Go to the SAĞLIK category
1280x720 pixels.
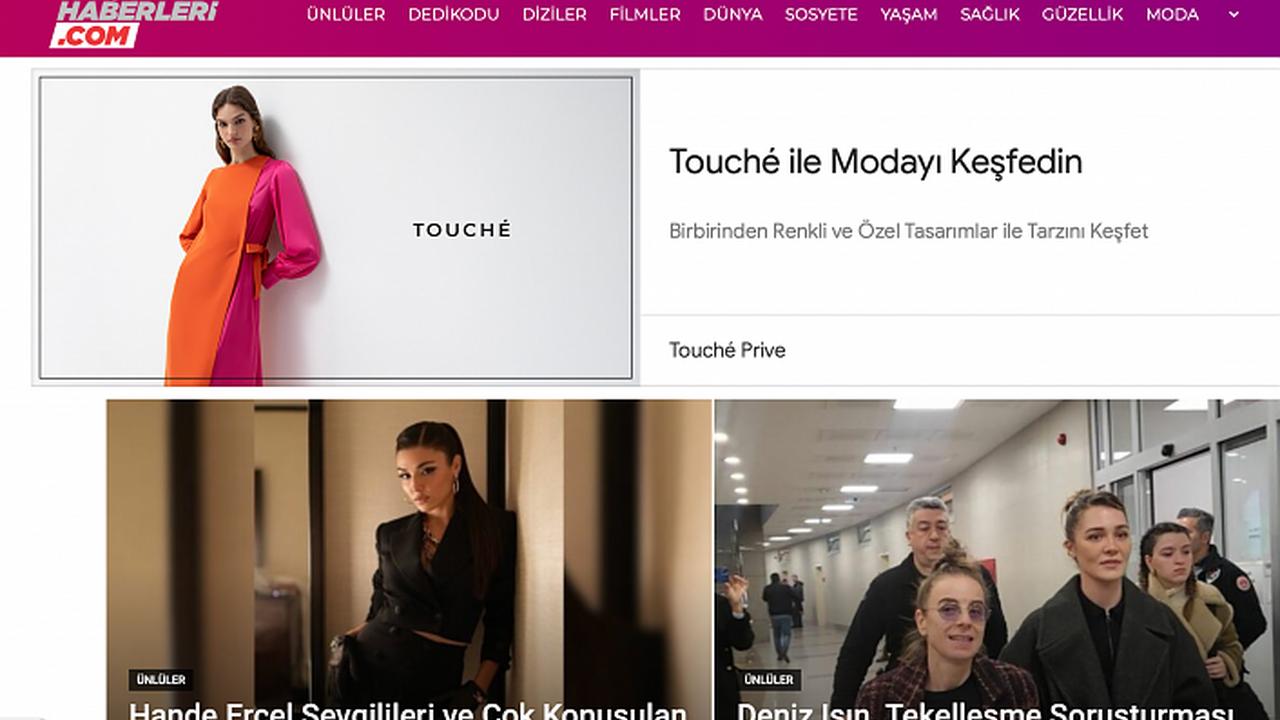click(990, 15)
